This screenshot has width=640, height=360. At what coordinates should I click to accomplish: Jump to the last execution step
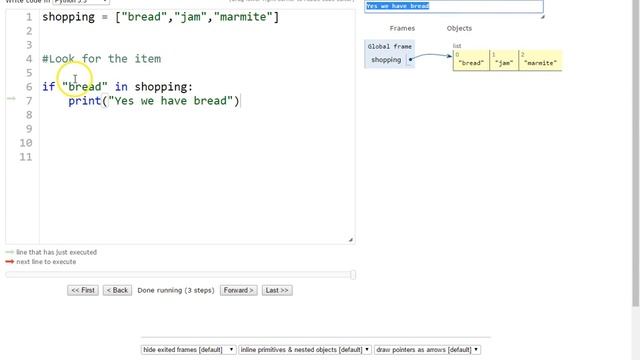point(277,290)
